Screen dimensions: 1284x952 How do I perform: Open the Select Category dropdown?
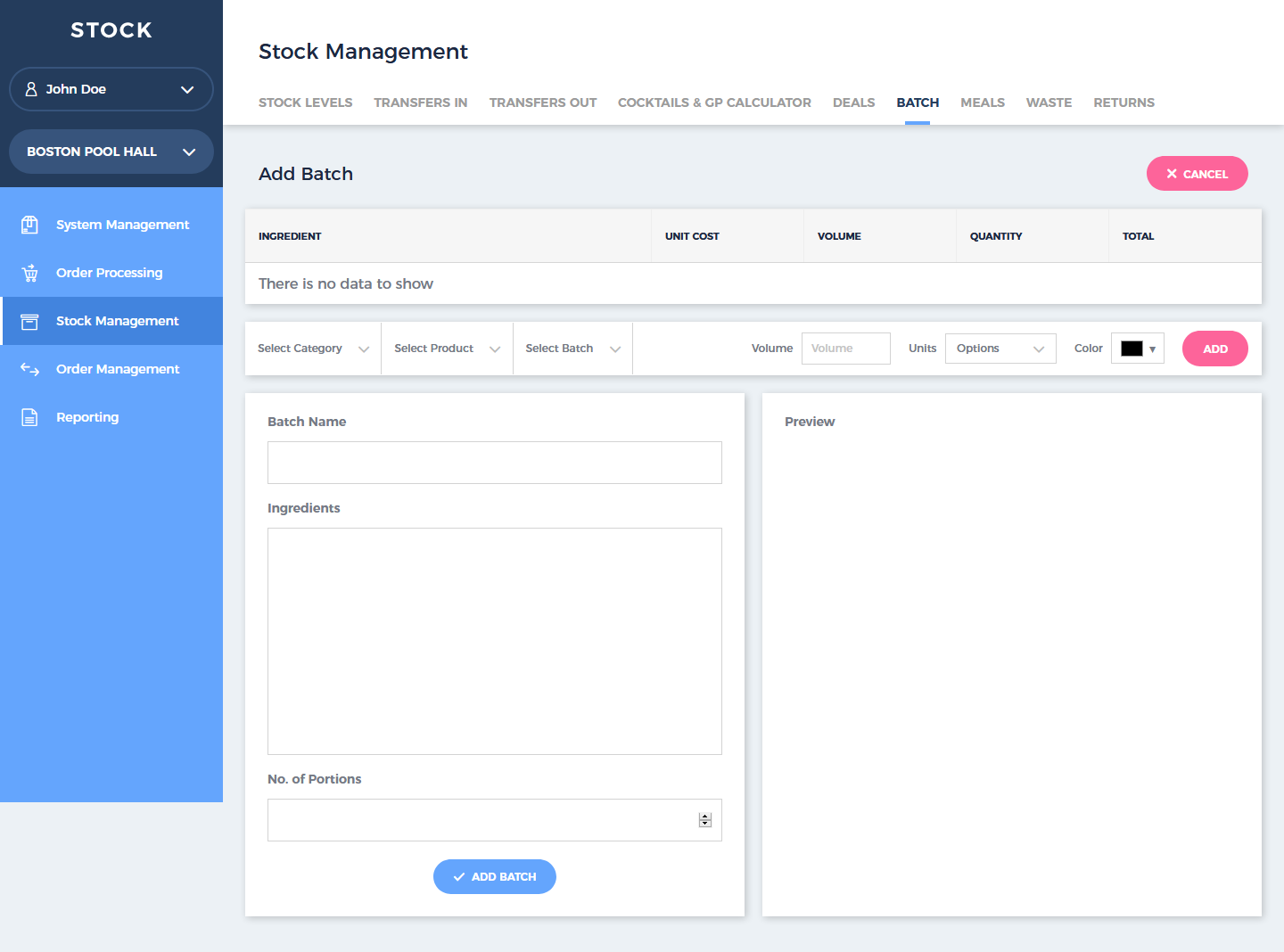(x=313, y=349)
